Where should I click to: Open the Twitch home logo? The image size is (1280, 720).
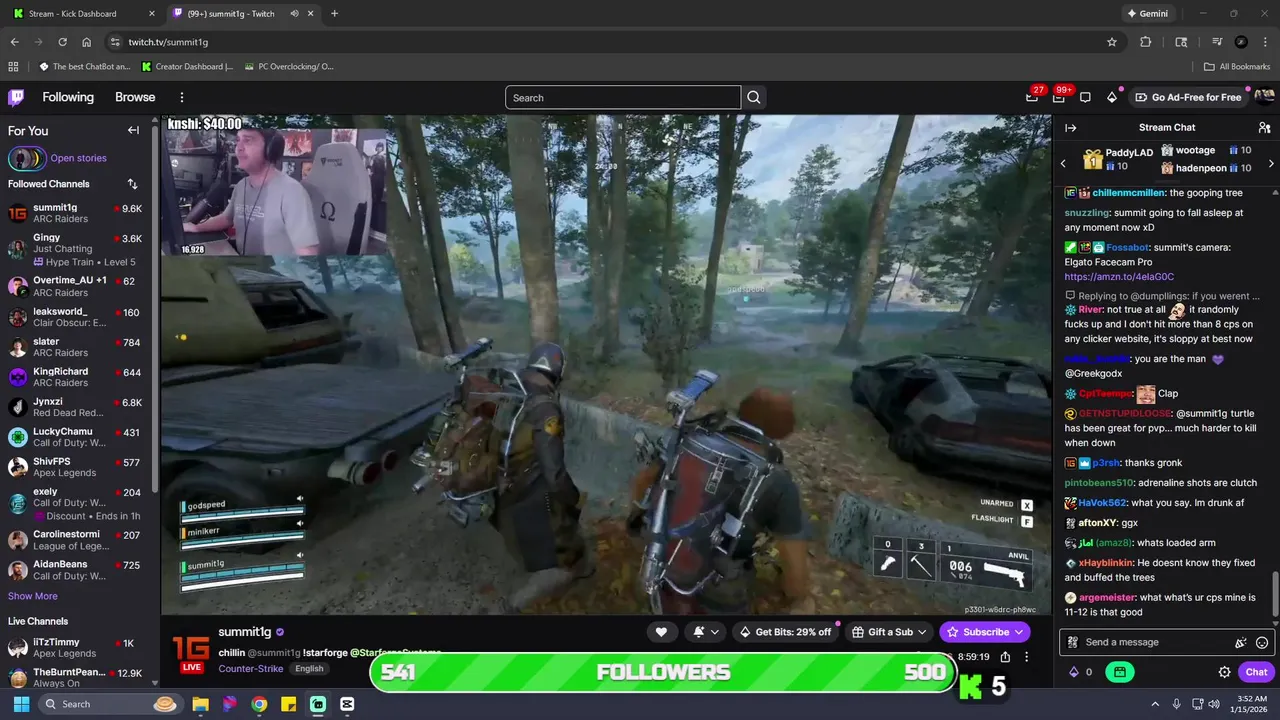coord(16,97)
